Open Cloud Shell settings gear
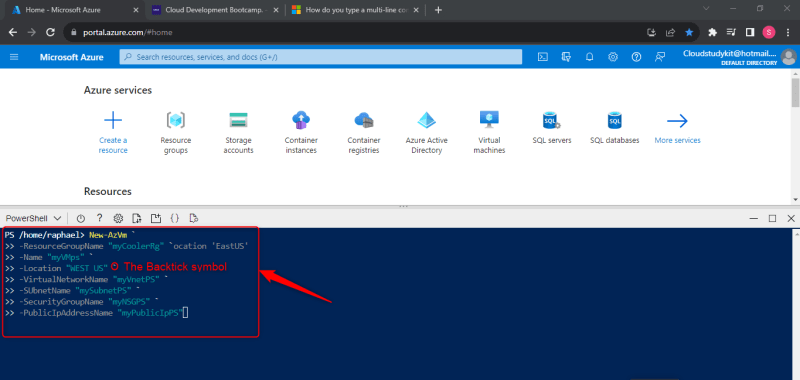This screenshot has width=800, height=380. point(118,218)
